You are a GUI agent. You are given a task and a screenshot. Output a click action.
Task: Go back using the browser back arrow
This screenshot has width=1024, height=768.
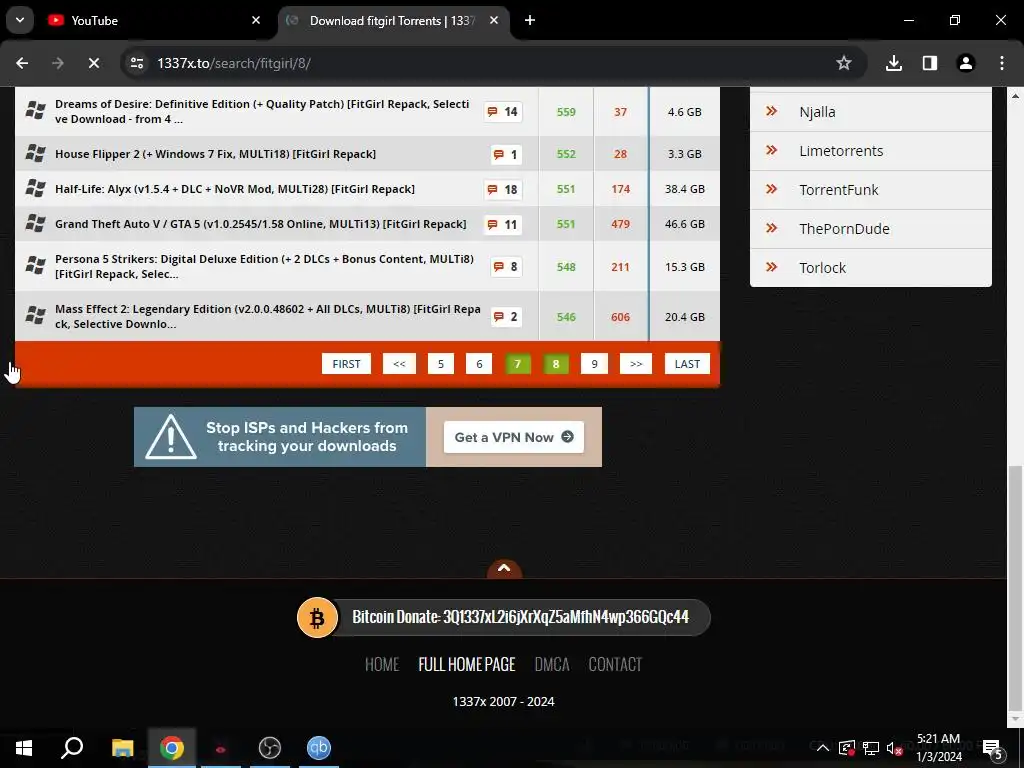(22, 63)
